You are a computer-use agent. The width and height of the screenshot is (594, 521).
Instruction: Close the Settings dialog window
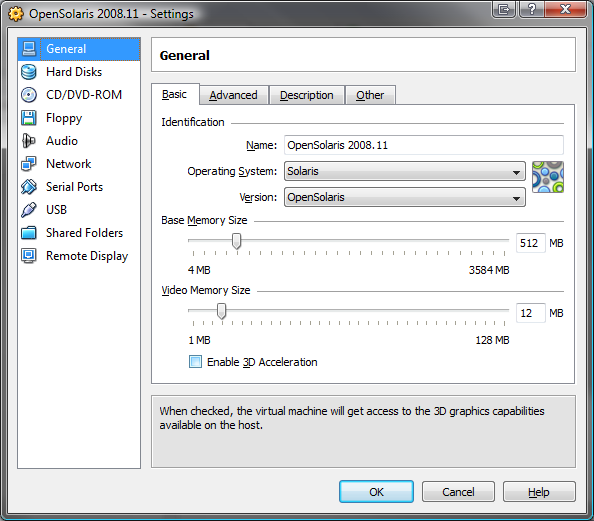(x=565, y=9)
